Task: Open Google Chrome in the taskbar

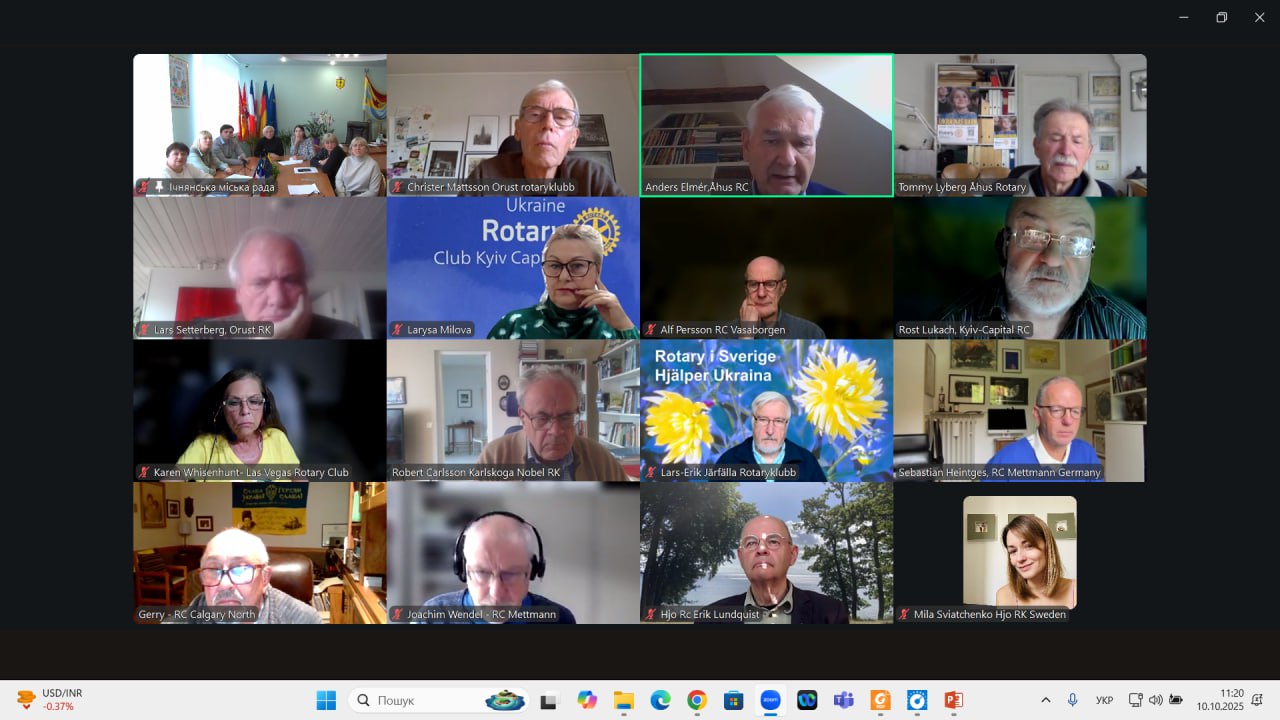Action: pyautogui.click(x=697, y=700)
